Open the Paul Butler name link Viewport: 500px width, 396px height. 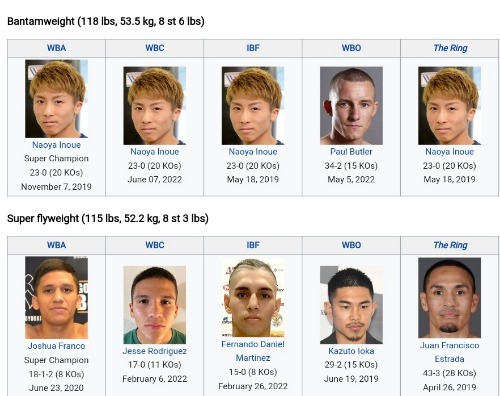(351, 152)
